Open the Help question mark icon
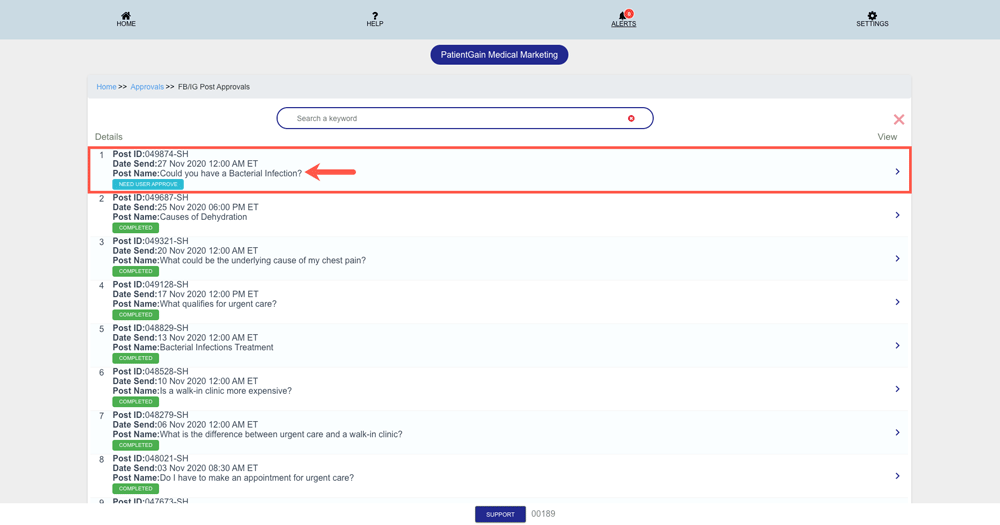1000x525 pixels. pyautogui.click(x=374, y=15)
